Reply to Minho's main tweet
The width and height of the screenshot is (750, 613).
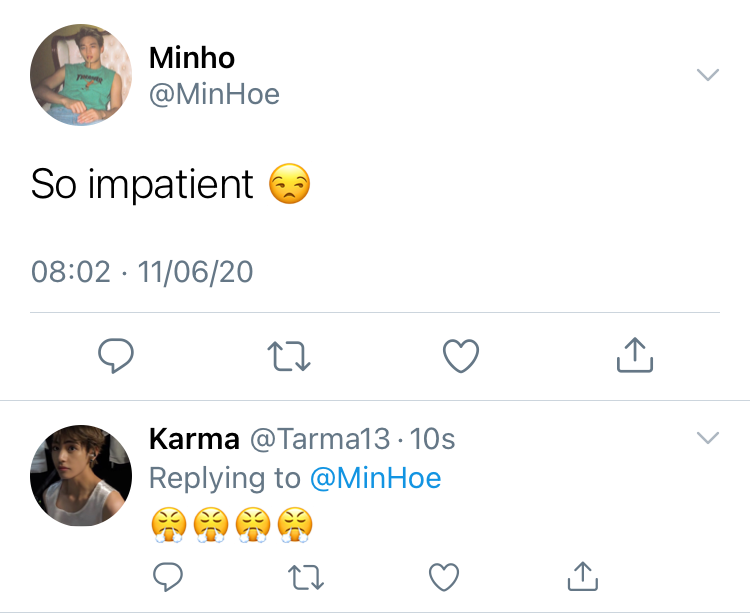pos(116,355)
